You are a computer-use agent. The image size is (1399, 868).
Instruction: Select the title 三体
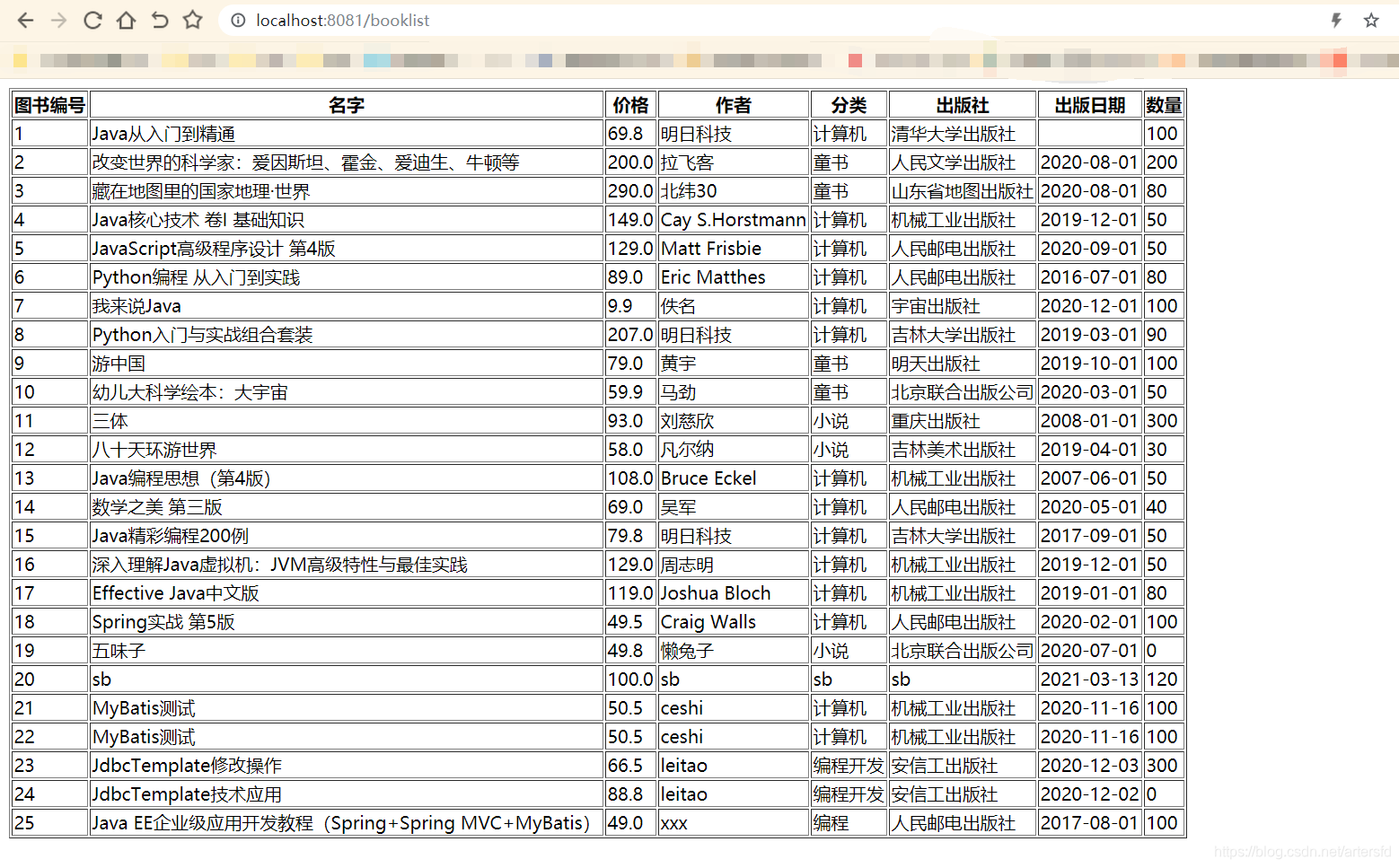tap(110, 421)
